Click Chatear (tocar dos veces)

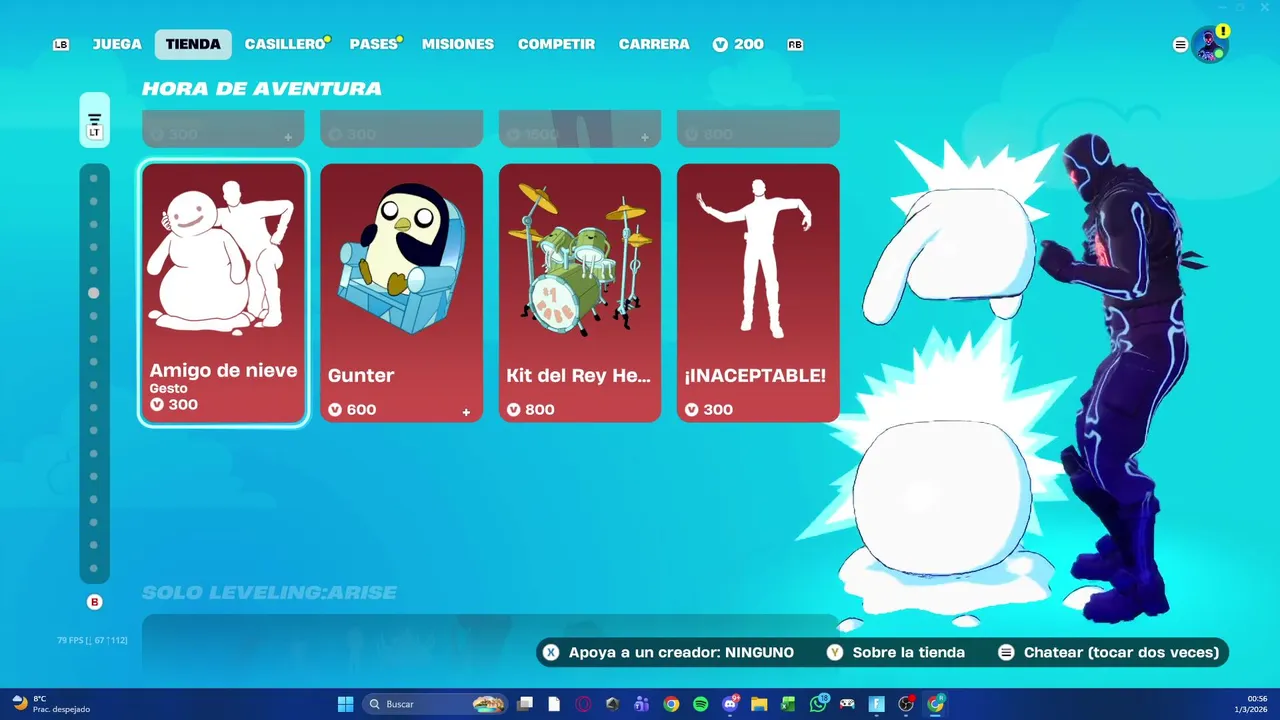tap(1121, 652)
